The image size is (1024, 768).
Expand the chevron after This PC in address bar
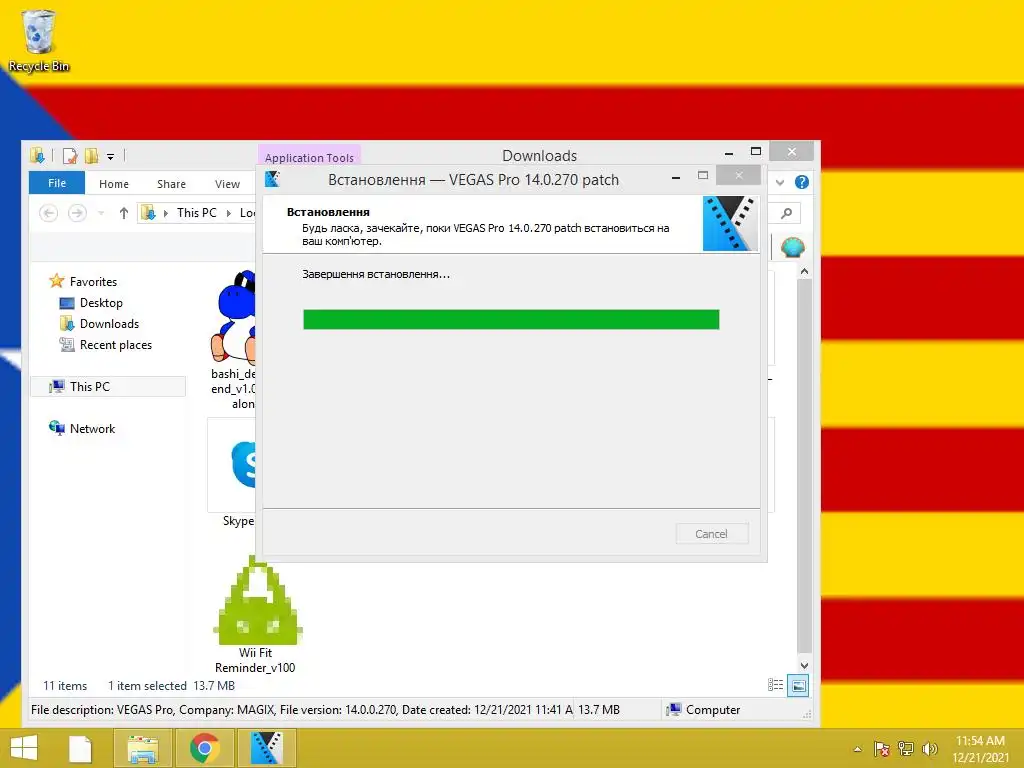click(x=229, y=213)
